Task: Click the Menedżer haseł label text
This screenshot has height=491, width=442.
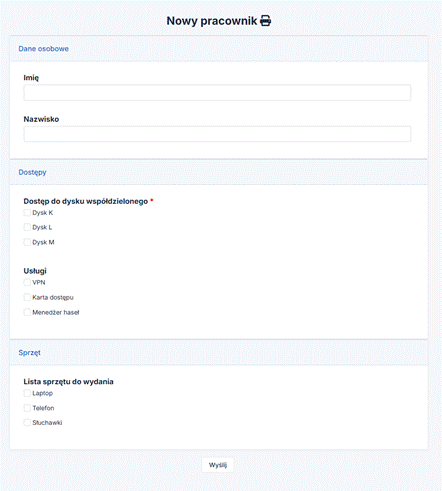Action: 56,312
